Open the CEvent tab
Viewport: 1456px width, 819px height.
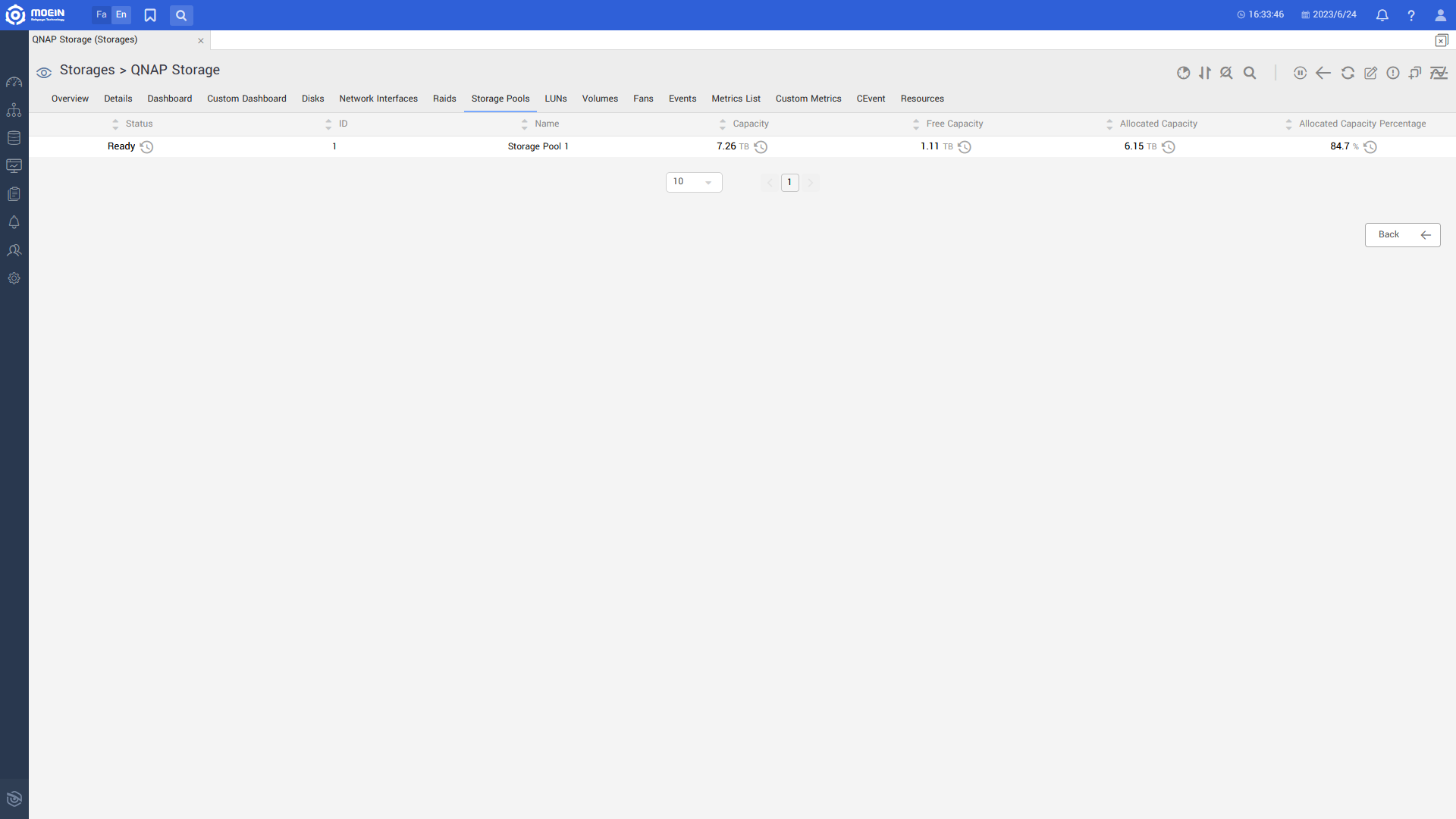(871, 99)
